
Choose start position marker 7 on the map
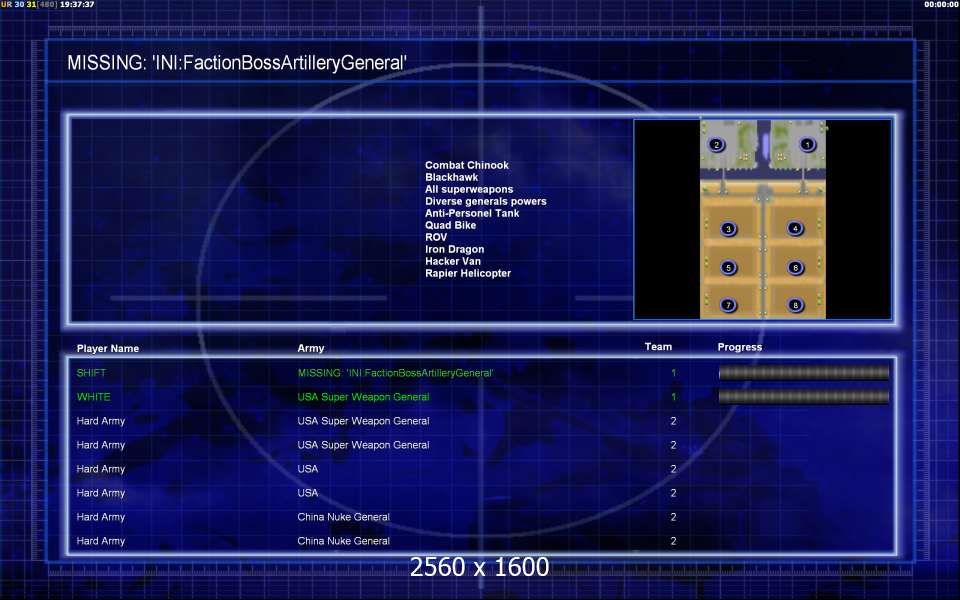[x=728, y=305]
